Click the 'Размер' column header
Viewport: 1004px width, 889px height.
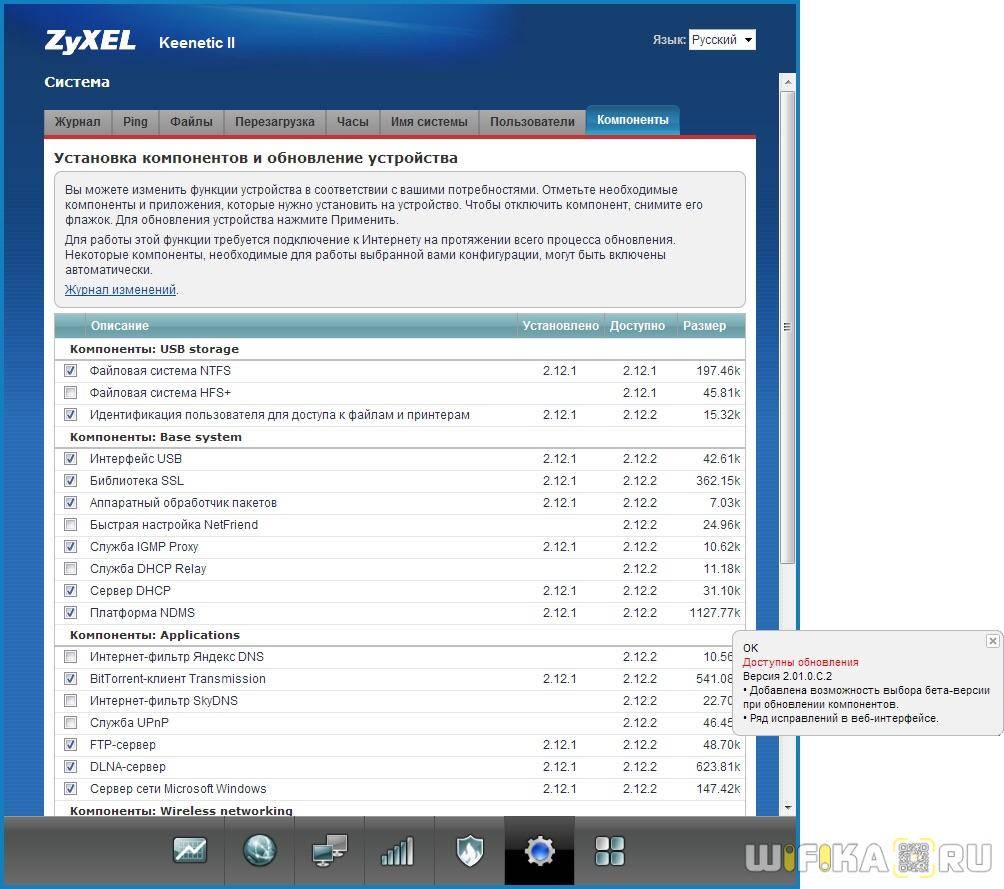(704, 326)
